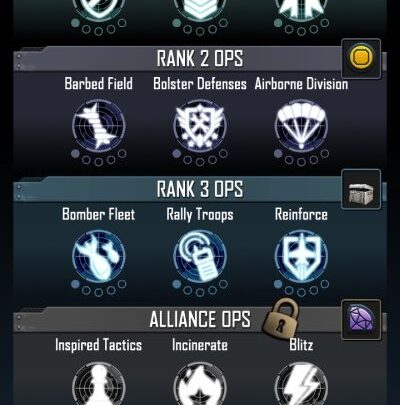Select the Barbed Field op icon
This screenshot has height=405, width=400.
pos(99,126)
